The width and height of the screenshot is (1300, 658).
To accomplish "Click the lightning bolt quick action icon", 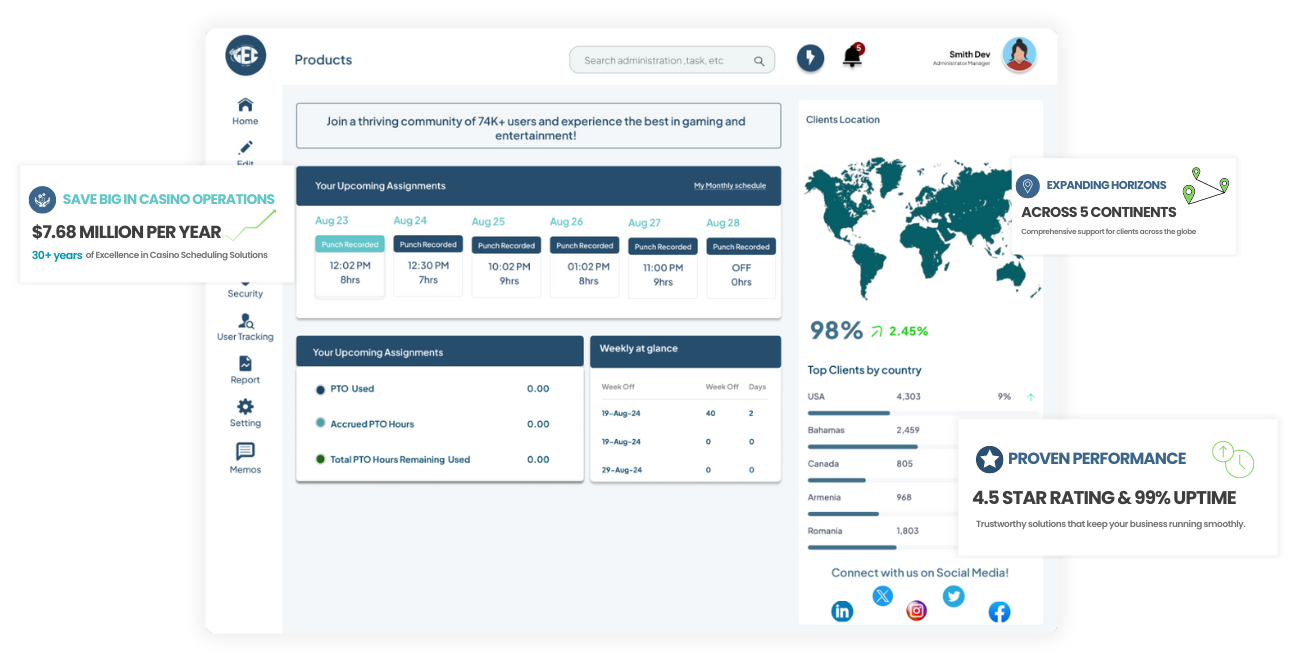I will point(810,58).
